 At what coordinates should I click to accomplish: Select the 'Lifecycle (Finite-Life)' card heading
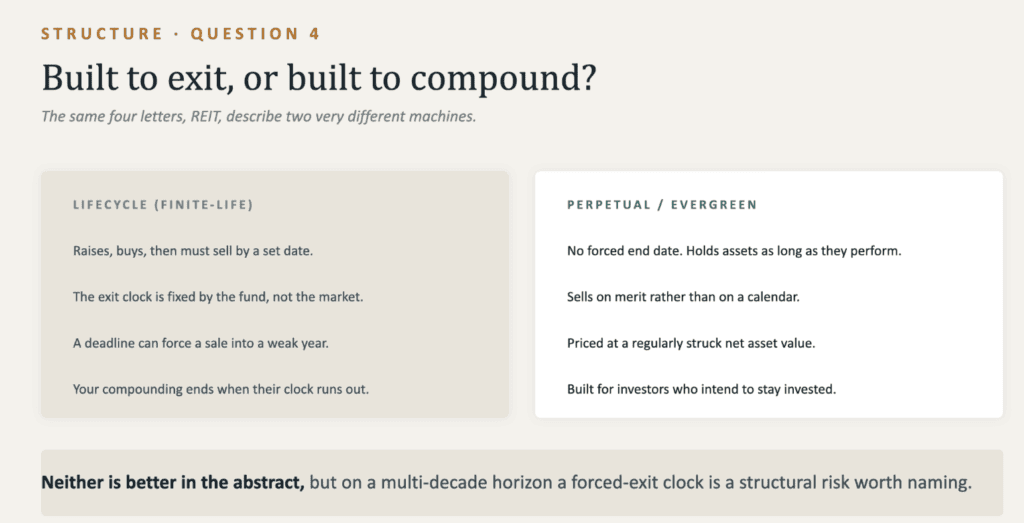(x=163, y=205)
